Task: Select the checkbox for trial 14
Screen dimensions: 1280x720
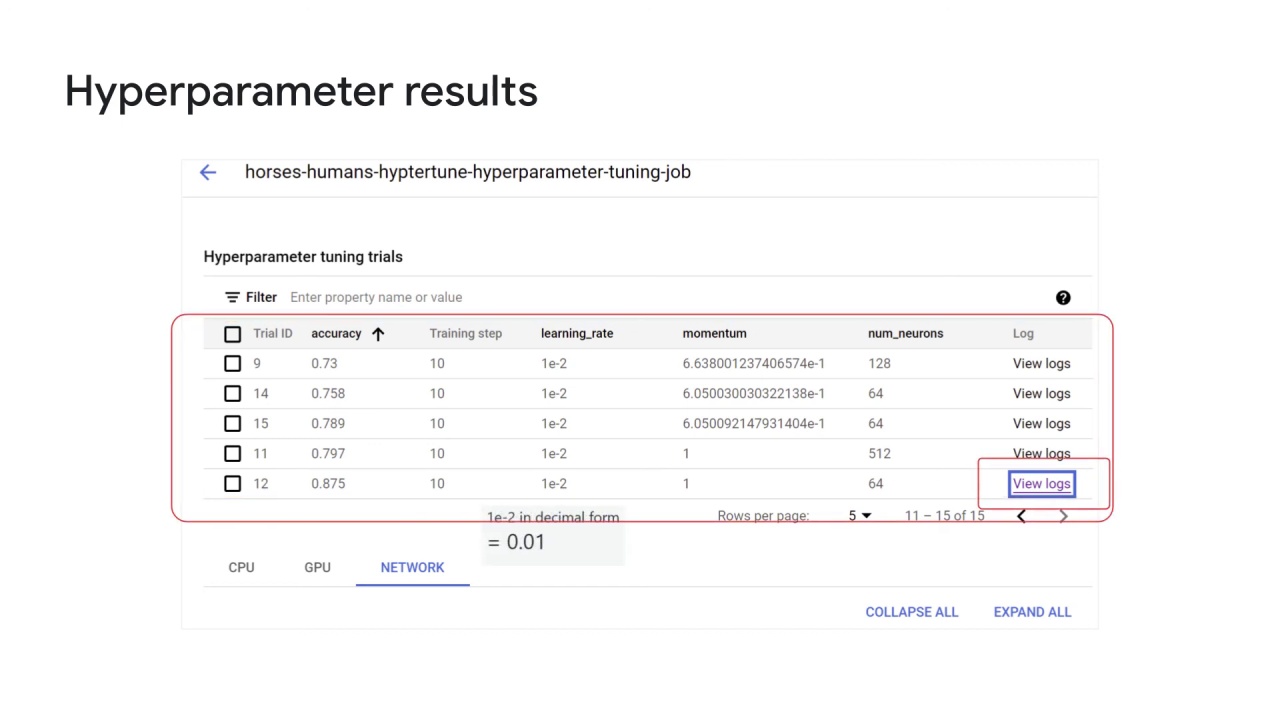Action: 233,394
